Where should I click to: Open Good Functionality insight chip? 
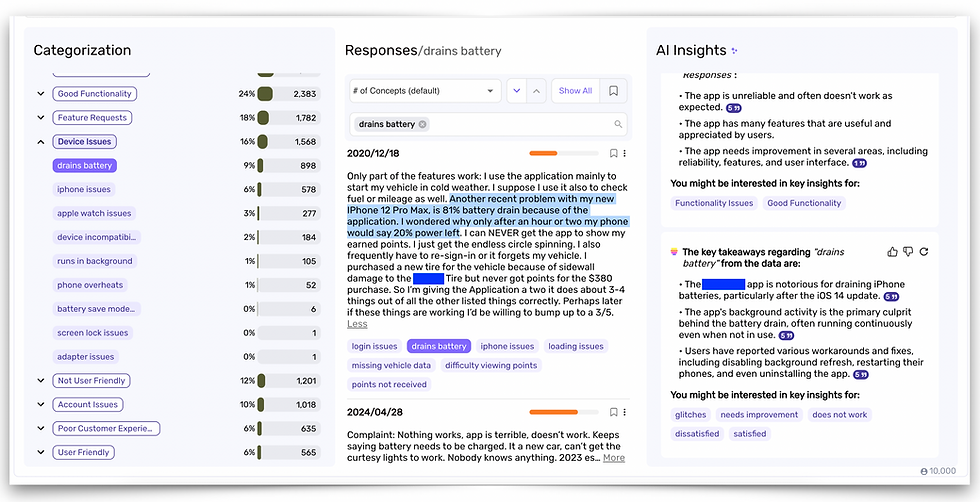point(804,203)
